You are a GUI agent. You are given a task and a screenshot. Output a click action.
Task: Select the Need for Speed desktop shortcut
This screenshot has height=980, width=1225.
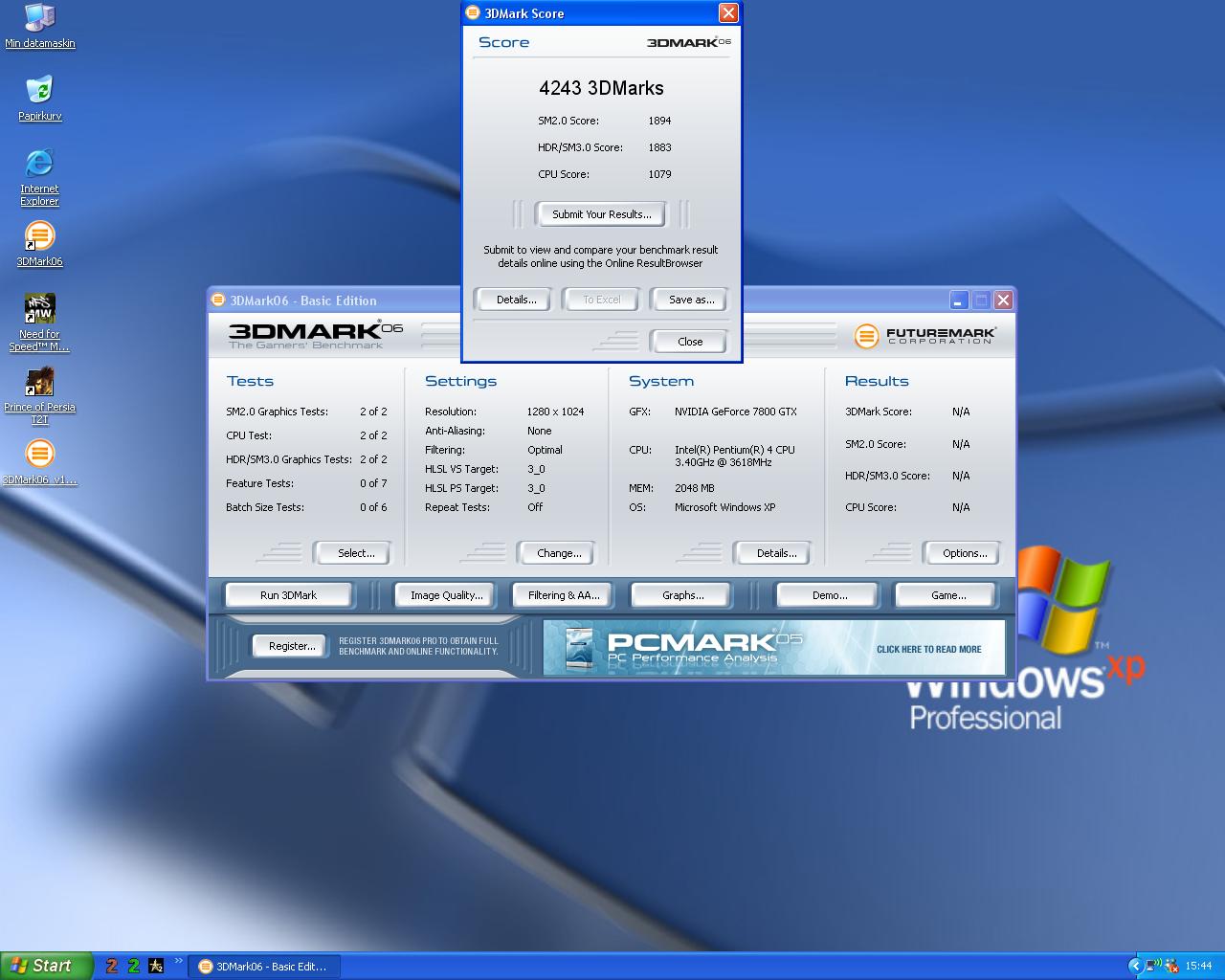pos(39,323)
